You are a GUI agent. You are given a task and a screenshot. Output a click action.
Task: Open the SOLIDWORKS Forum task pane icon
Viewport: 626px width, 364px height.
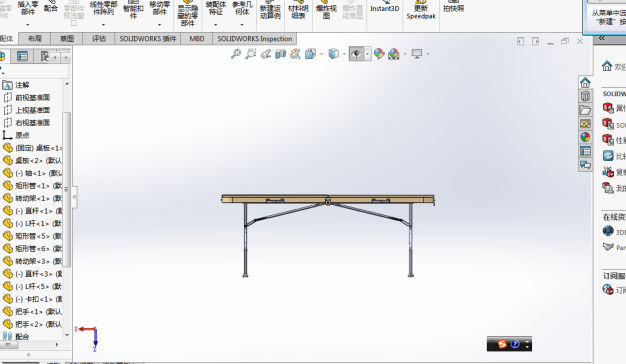585,164
